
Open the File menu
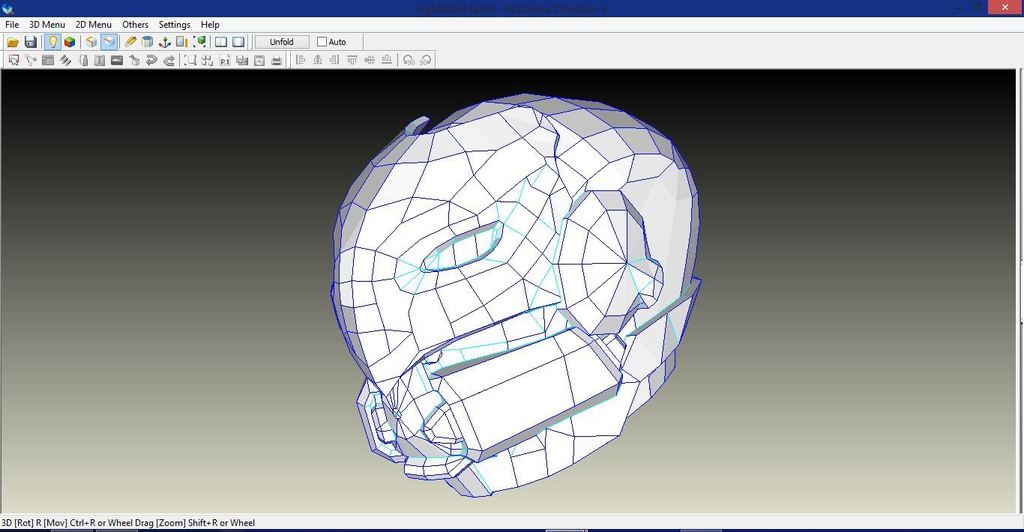pos(12,24)
